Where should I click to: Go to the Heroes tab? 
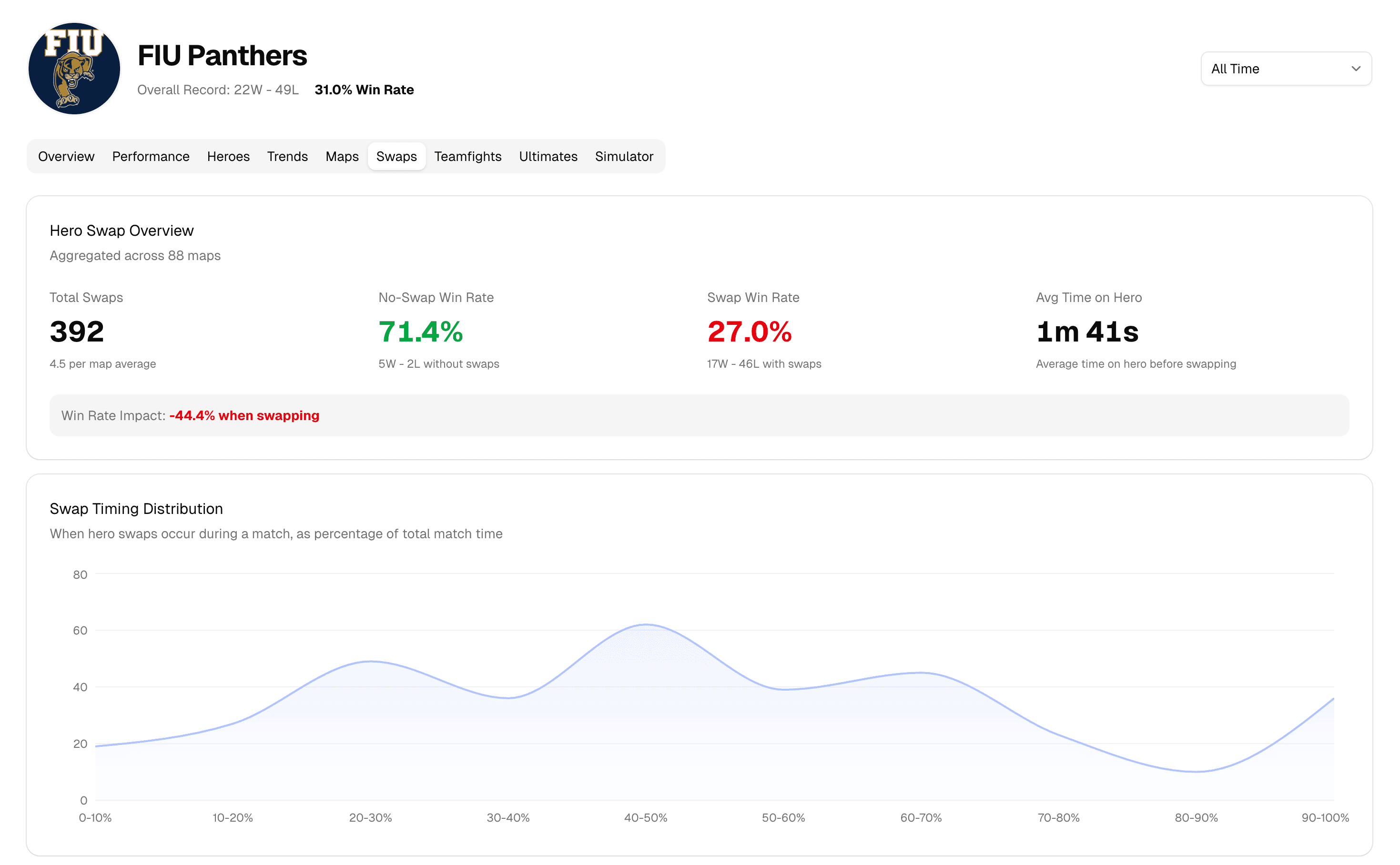228,156
